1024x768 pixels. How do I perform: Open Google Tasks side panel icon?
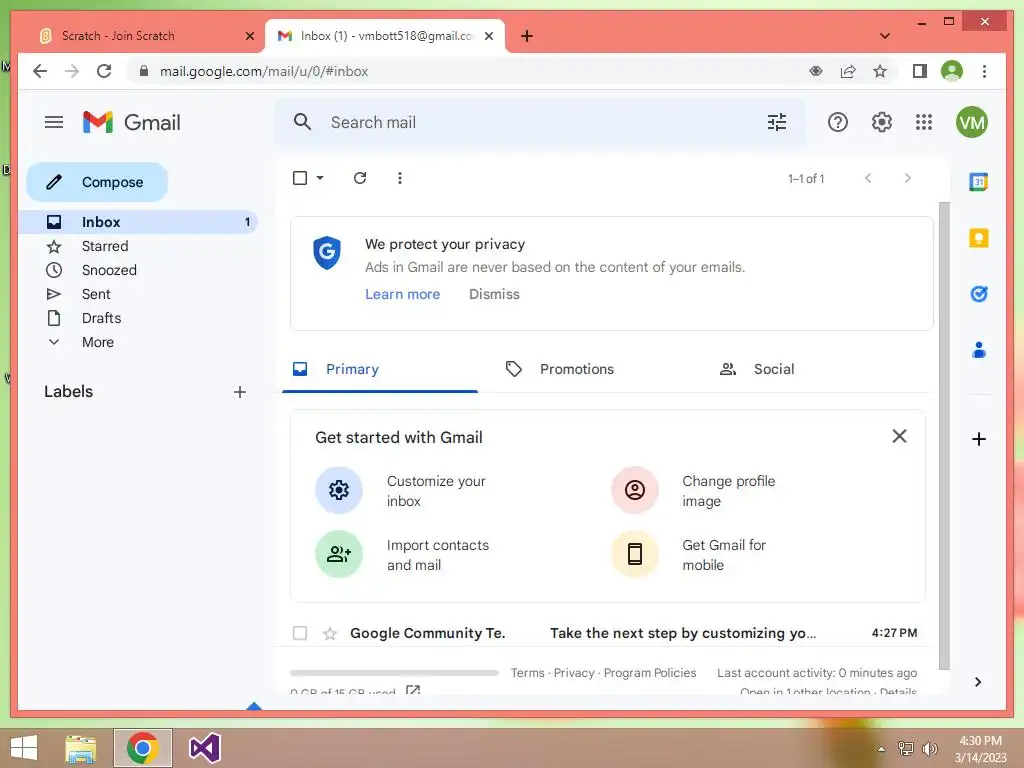[978, 294]
